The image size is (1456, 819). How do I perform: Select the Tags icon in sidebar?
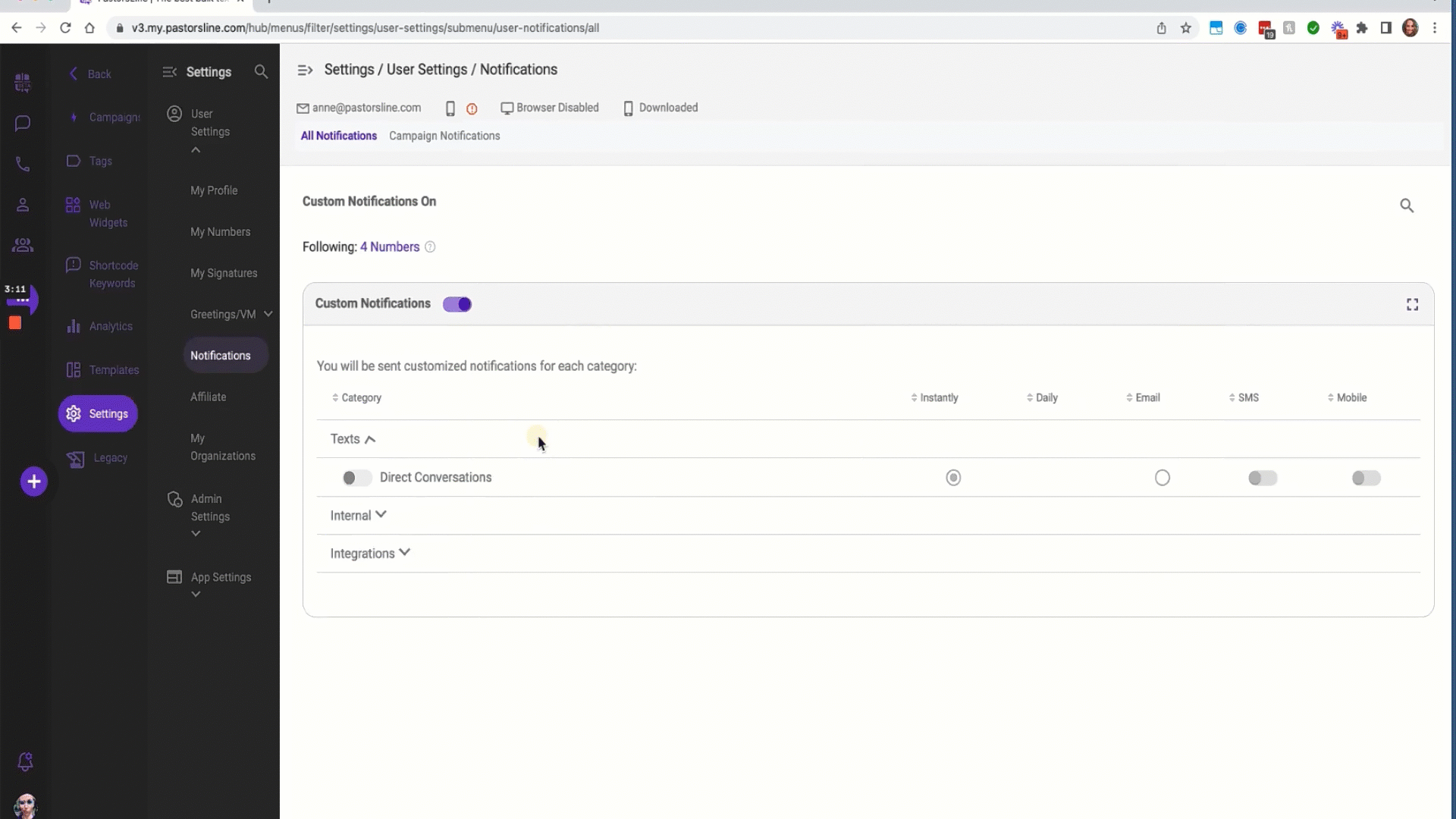(74, 161)
